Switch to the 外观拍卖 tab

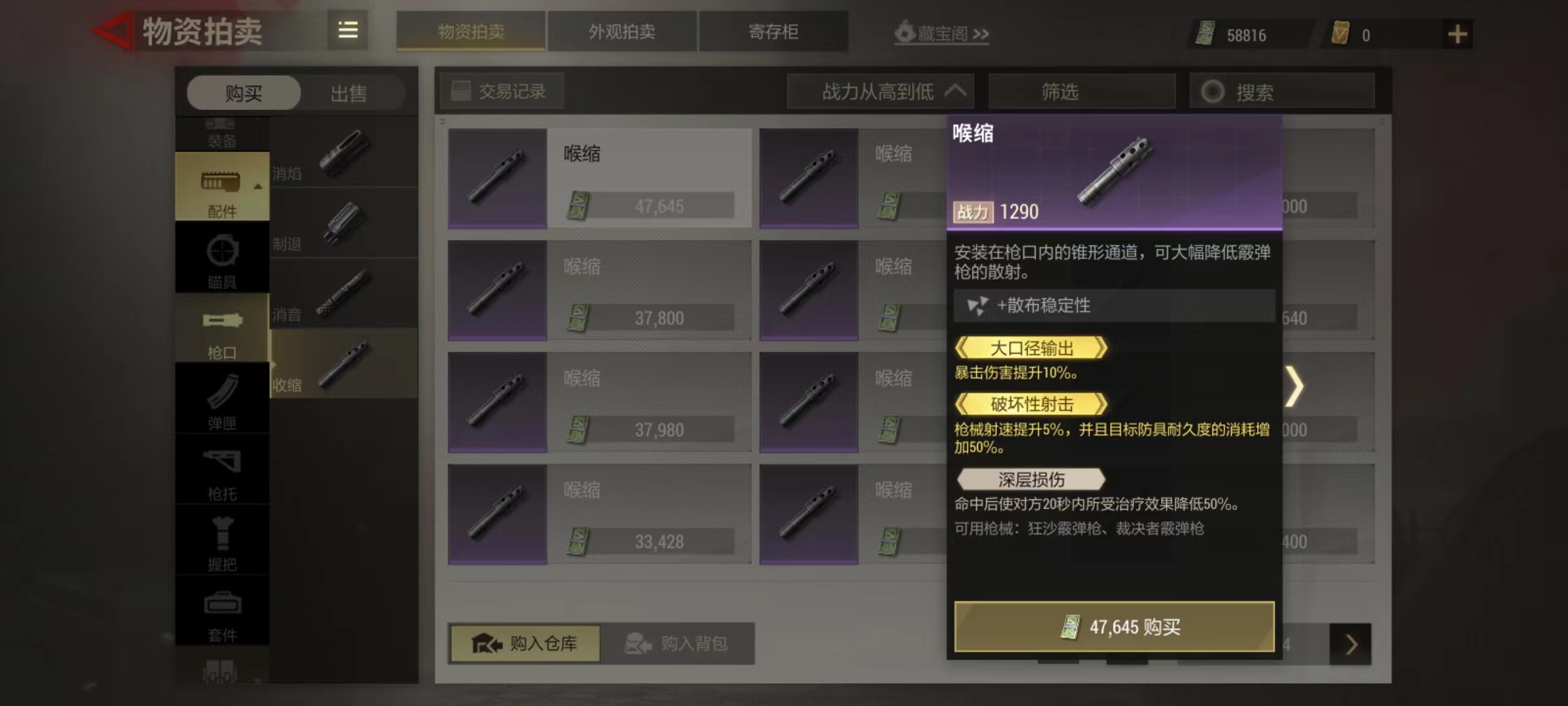click(622, 31)
